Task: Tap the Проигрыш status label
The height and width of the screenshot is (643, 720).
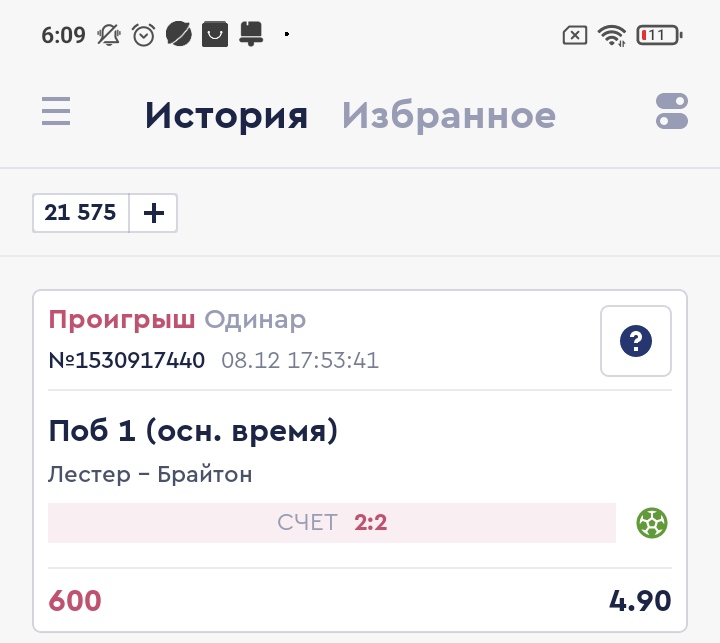Action: (122, 320)
